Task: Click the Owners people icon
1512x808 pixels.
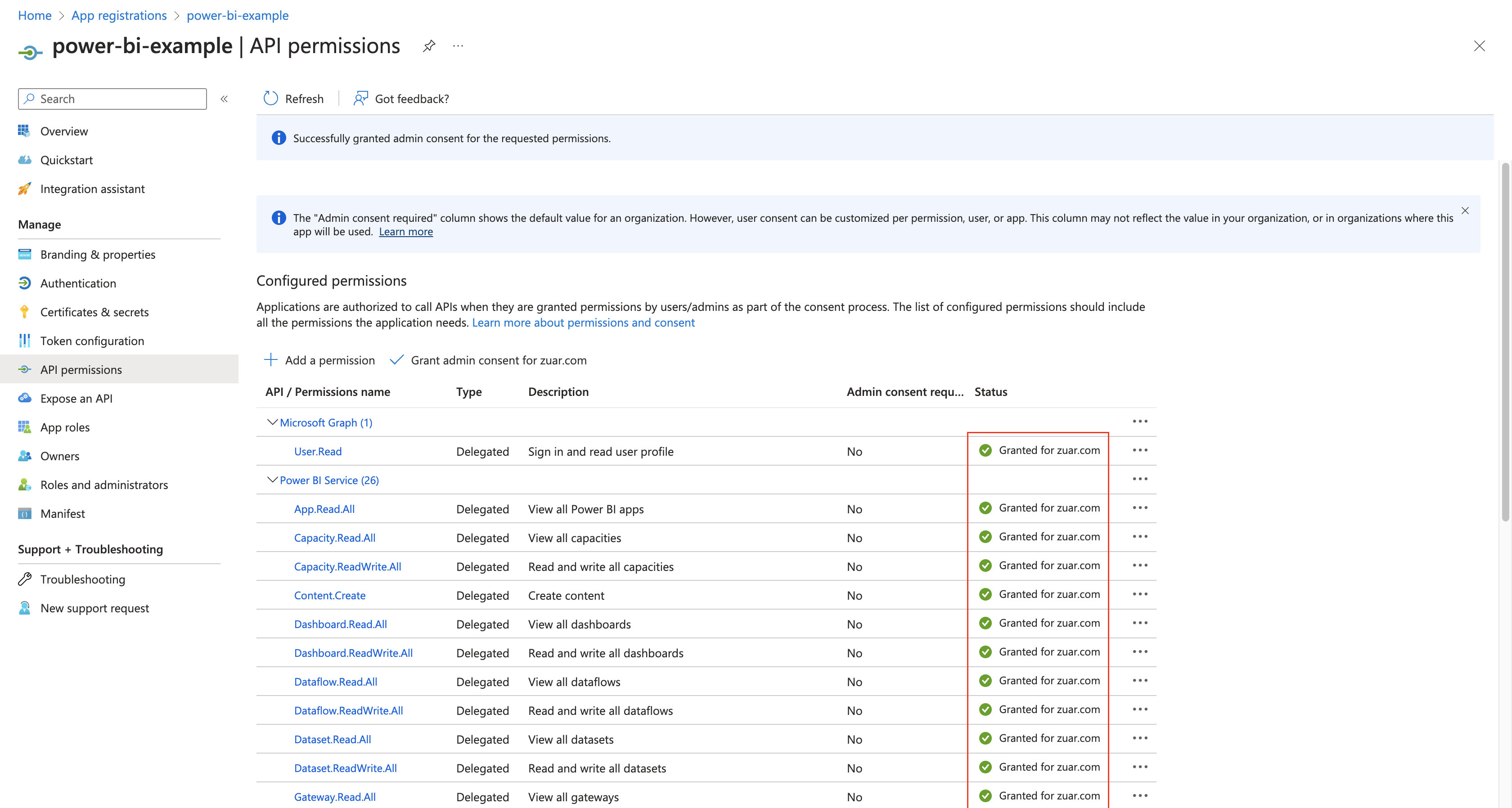Action: pyautogui.click(x=25, y=455)
